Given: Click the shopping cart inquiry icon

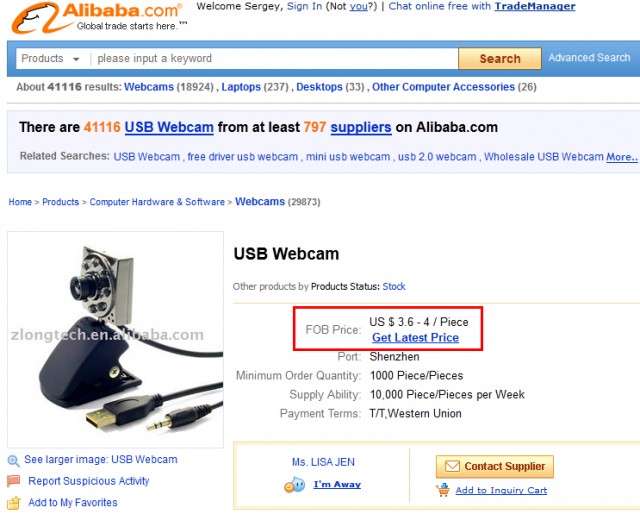Looking at the screenshot, I should pos(443,490).
